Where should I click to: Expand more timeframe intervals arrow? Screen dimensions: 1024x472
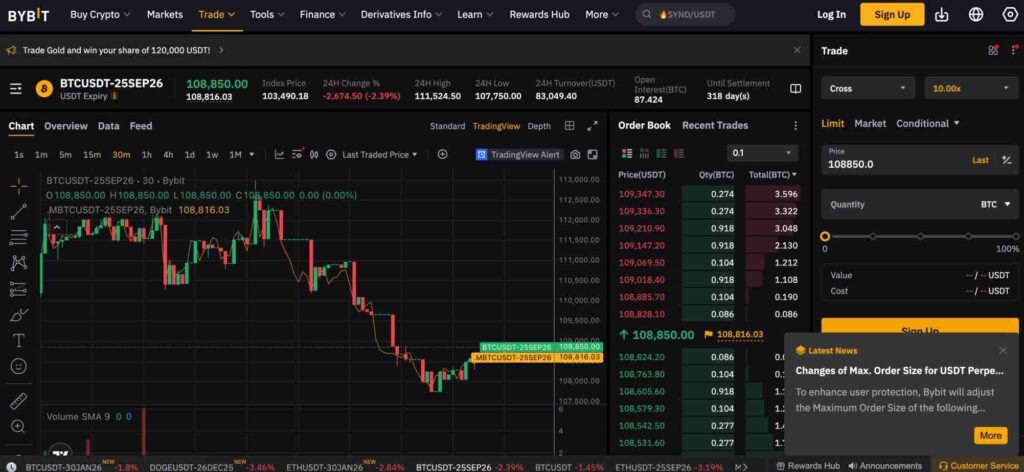pos(252,155)
